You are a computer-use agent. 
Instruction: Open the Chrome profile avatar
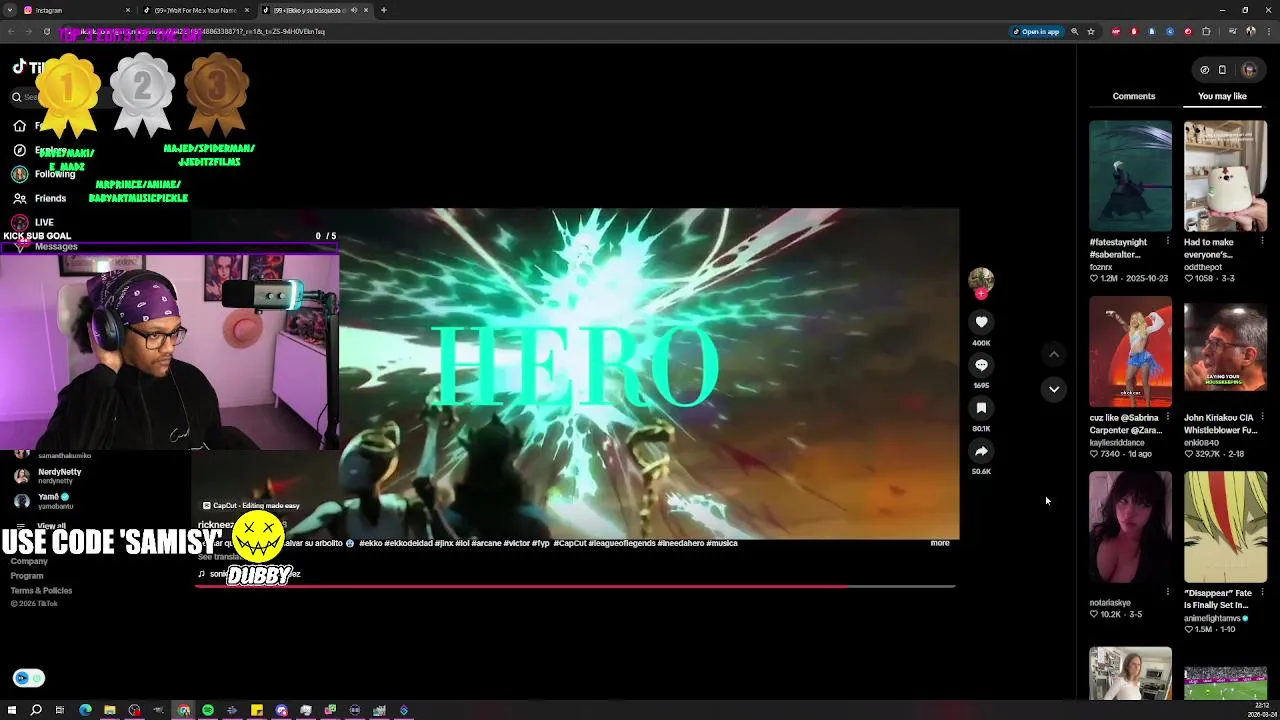1251,31
